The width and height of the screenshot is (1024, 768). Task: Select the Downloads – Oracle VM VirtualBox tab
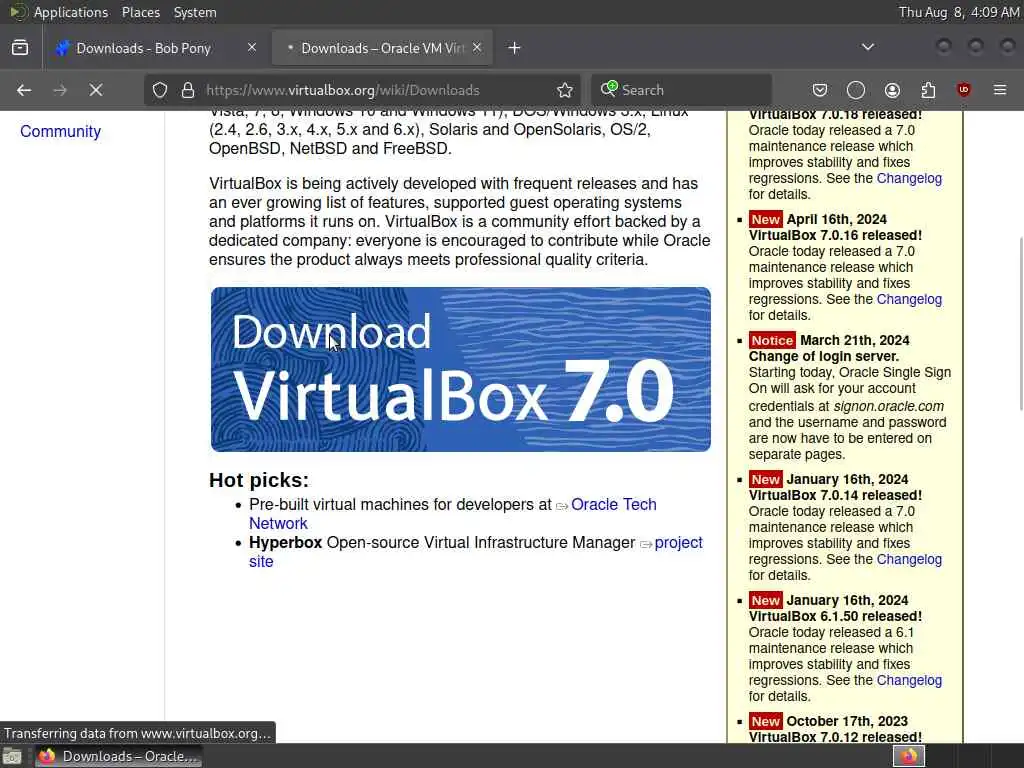point(382,48)
